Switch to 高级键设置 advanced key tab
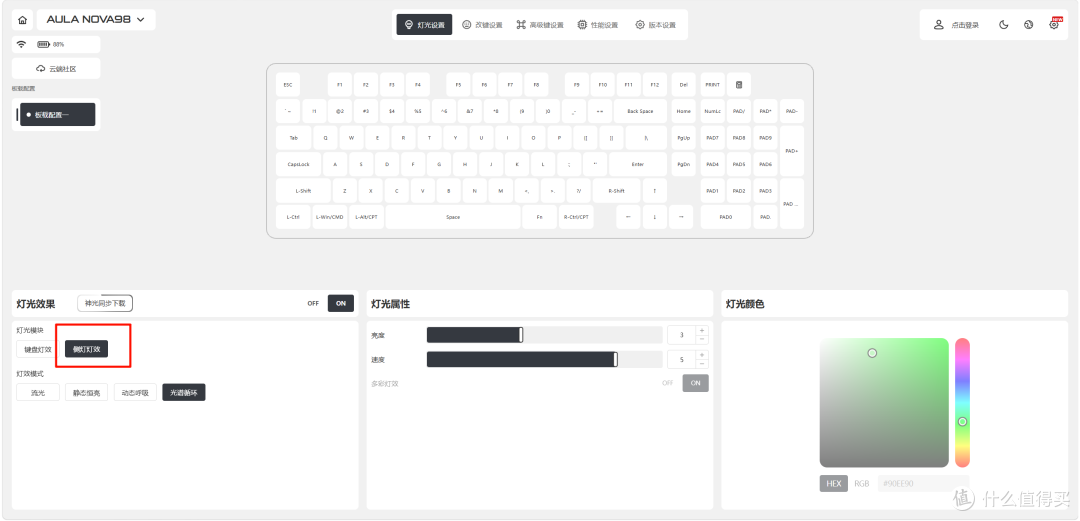The height and width of the screenshot is (521, 1080). [540, 25]
